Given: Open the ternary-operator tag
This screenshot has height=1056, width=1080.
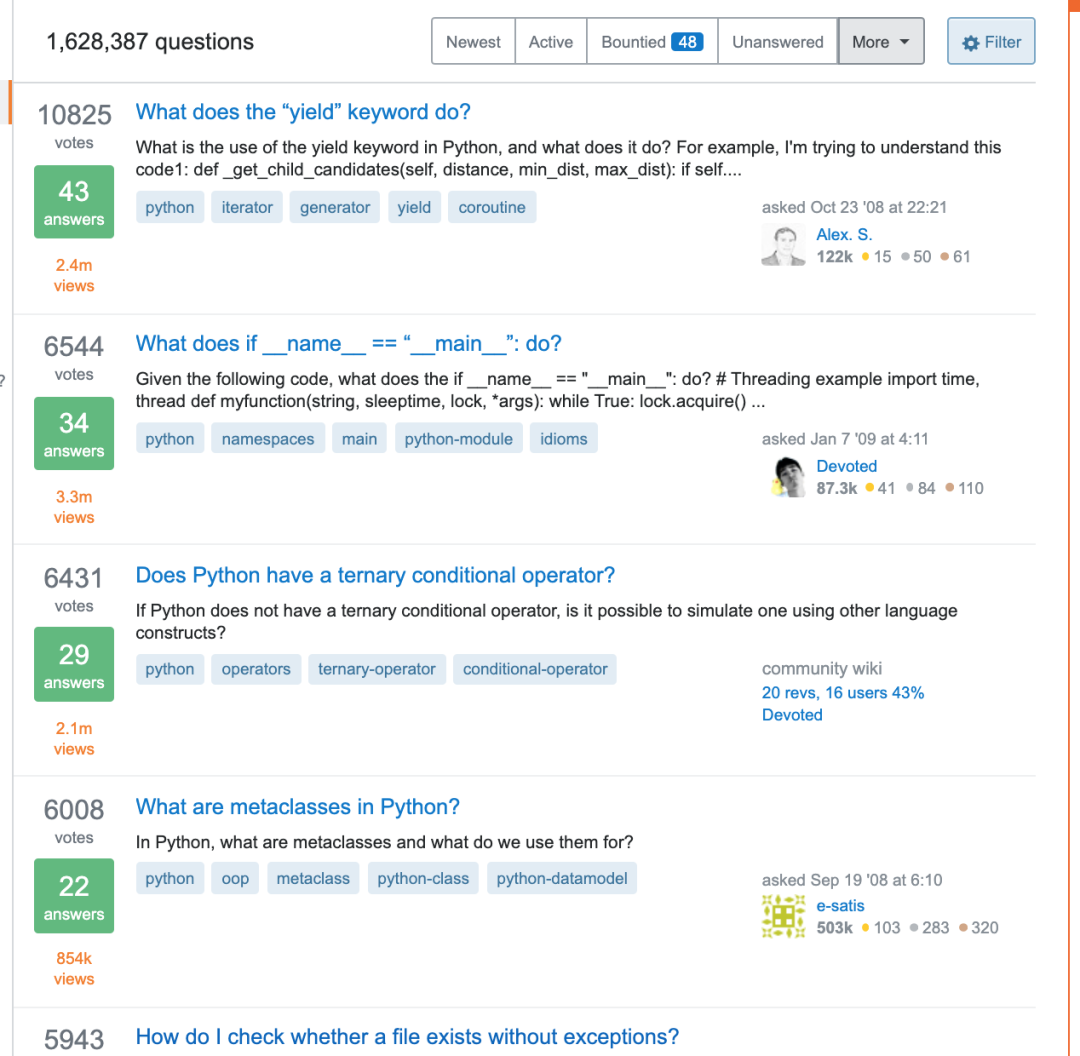Looking at the screenshot, I should tap(377, 669).
